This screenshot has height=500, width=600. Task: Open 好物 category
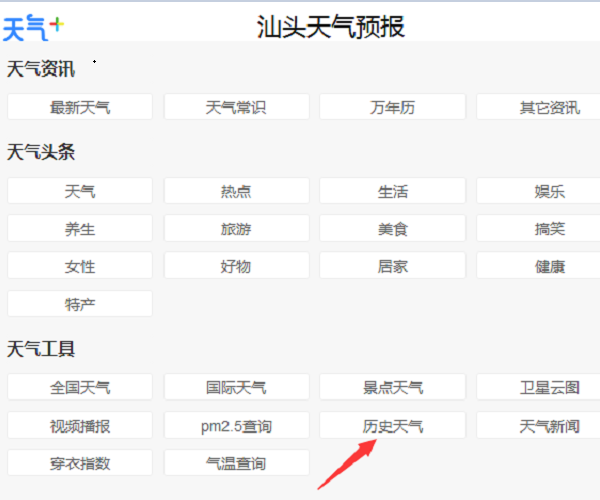[236, 265]
